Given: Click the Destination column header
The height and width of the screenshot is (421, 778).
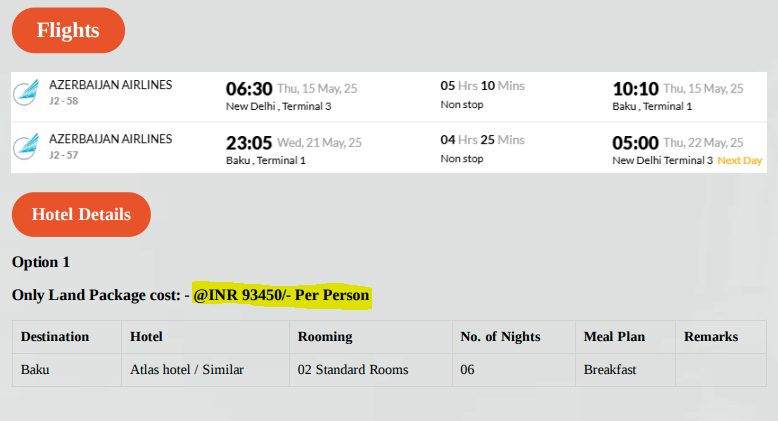Looking at the screenshot, I should coord(55,337).
